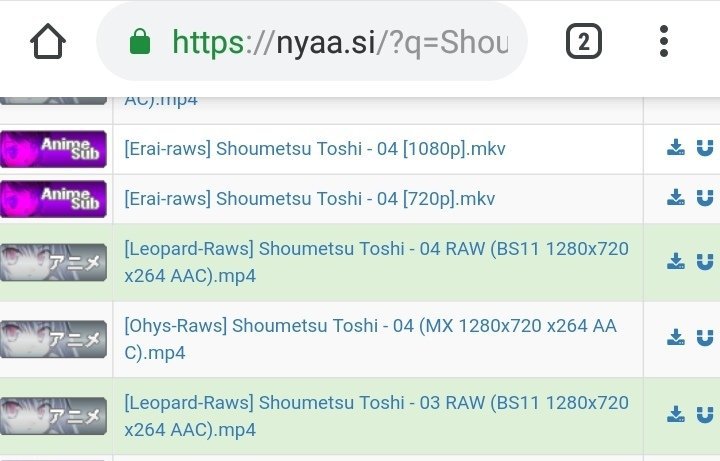Open Erai-raws Shoumetsu Toshi 04 720p link
Image resolution: width=720 pixels, height=461 pixels.
point(309,199)
